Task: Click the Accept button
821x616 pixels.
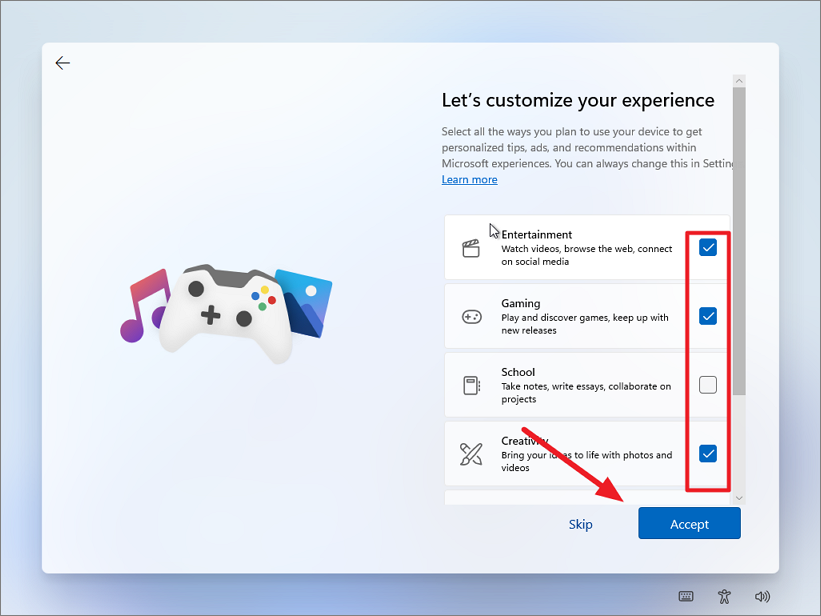Action: tap(689, 523)
